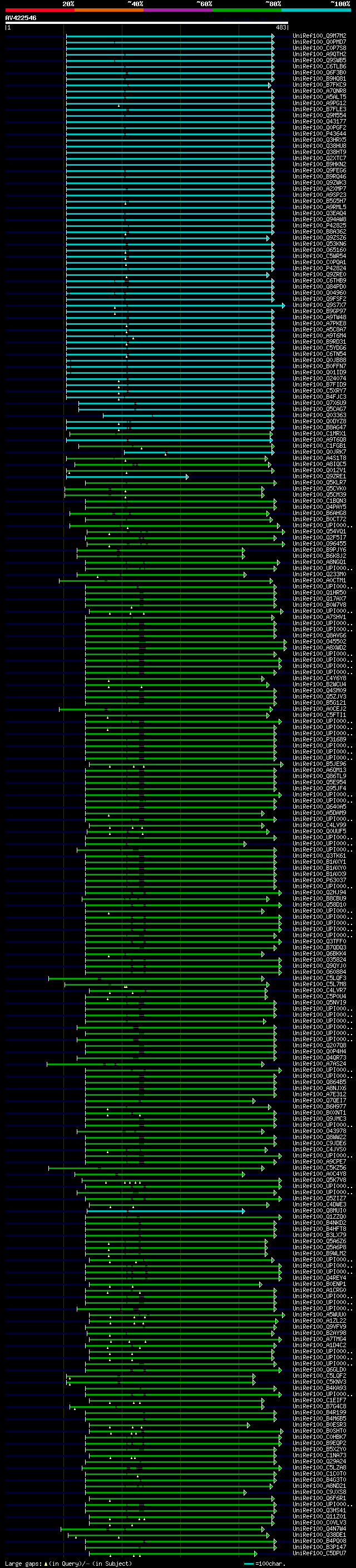Select hit UniRef100_Q9FEG6
Screen dimensions: 356x1568
319,170
